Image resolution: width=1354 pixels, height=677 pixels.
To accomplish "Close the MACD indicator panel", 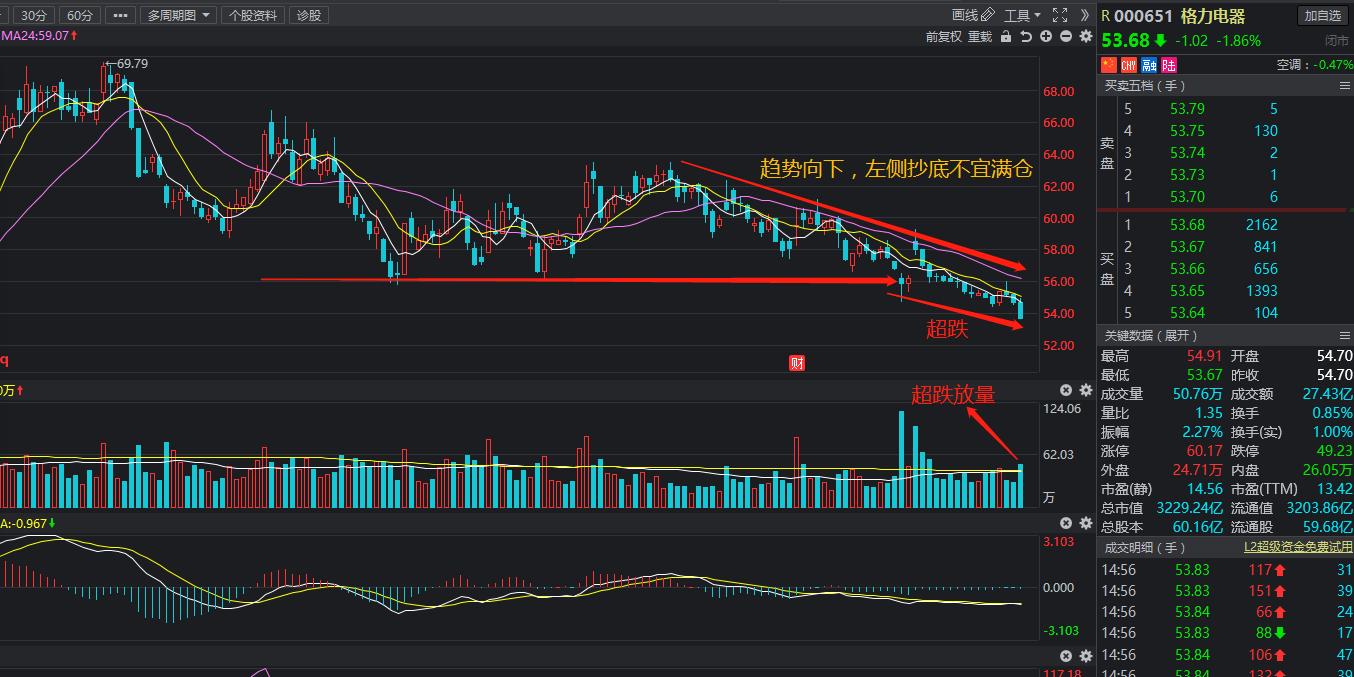I will click(x=1066, y=522).
